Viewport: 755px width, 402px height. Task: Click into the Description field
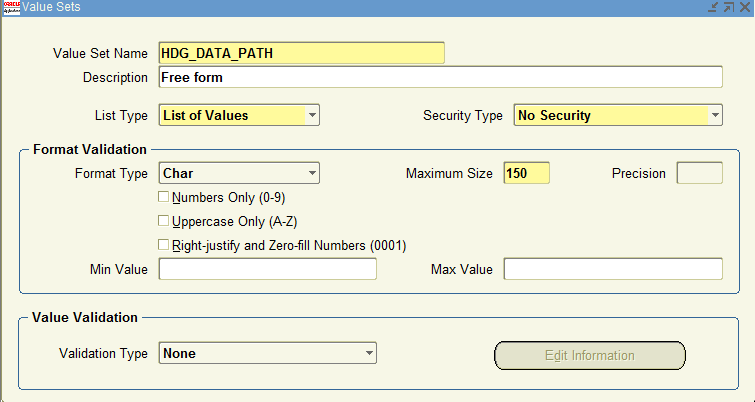point(441,77)
